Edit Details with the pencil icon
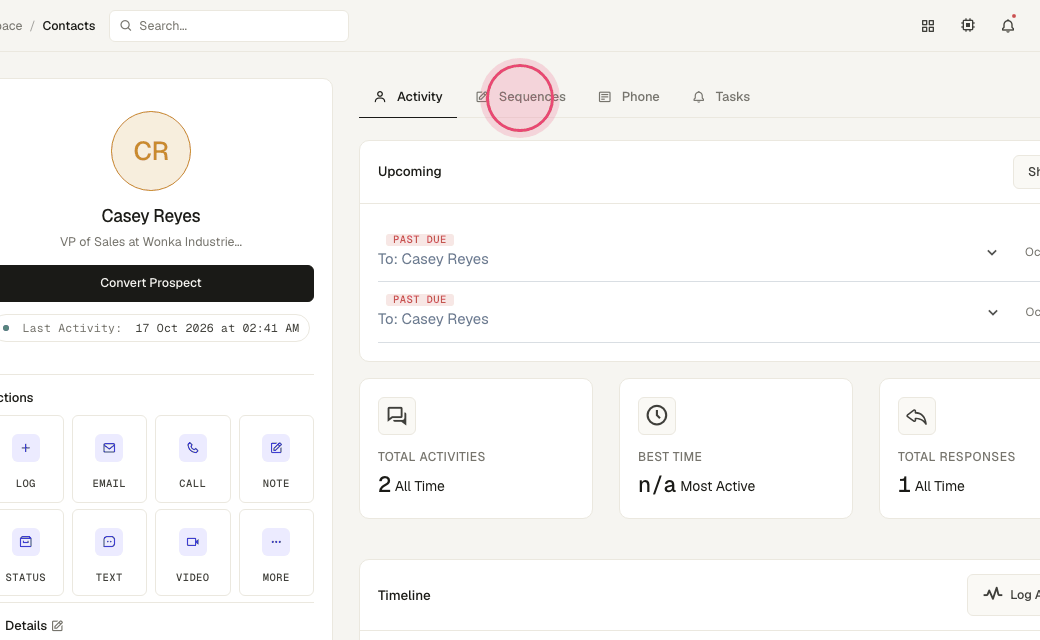Viewport: 1040px width, 640px height. click(58, 625)
